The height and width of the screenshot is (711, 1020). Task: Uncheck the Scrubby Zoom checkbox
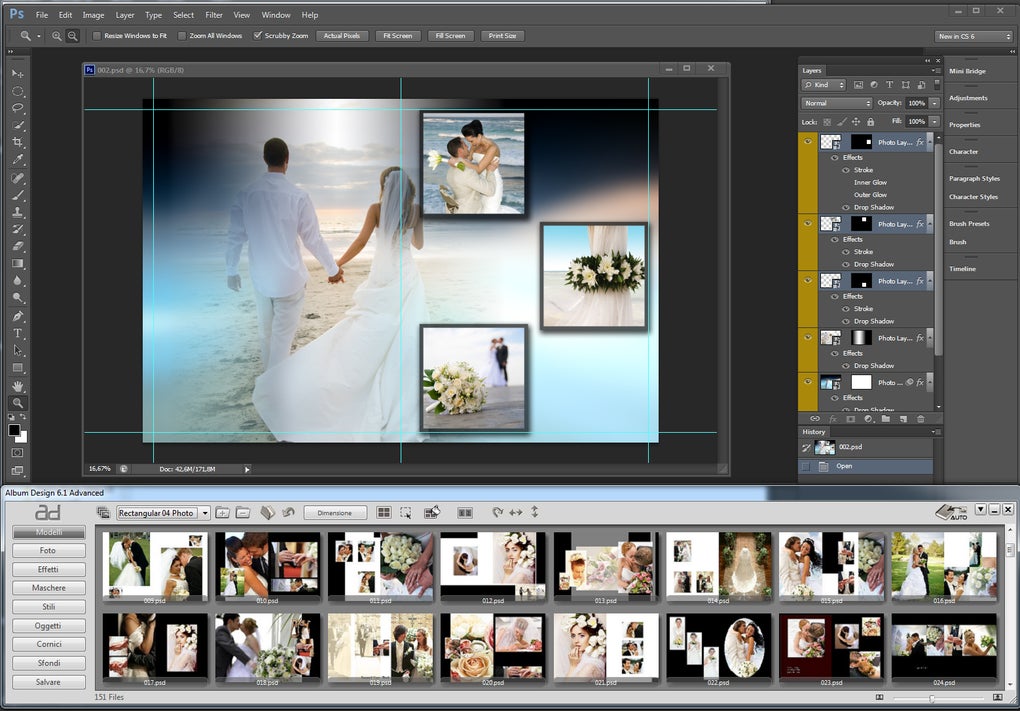point(258,36)
